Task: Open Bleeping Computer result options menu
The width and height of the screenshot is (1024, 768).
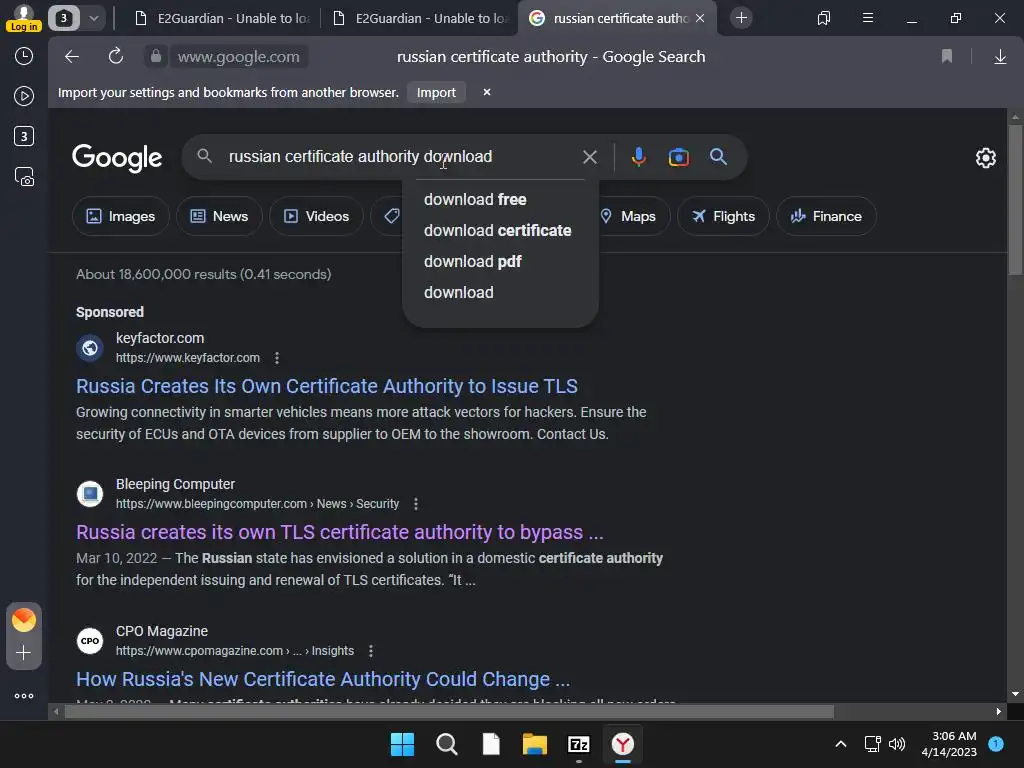Action: point(416,504)
